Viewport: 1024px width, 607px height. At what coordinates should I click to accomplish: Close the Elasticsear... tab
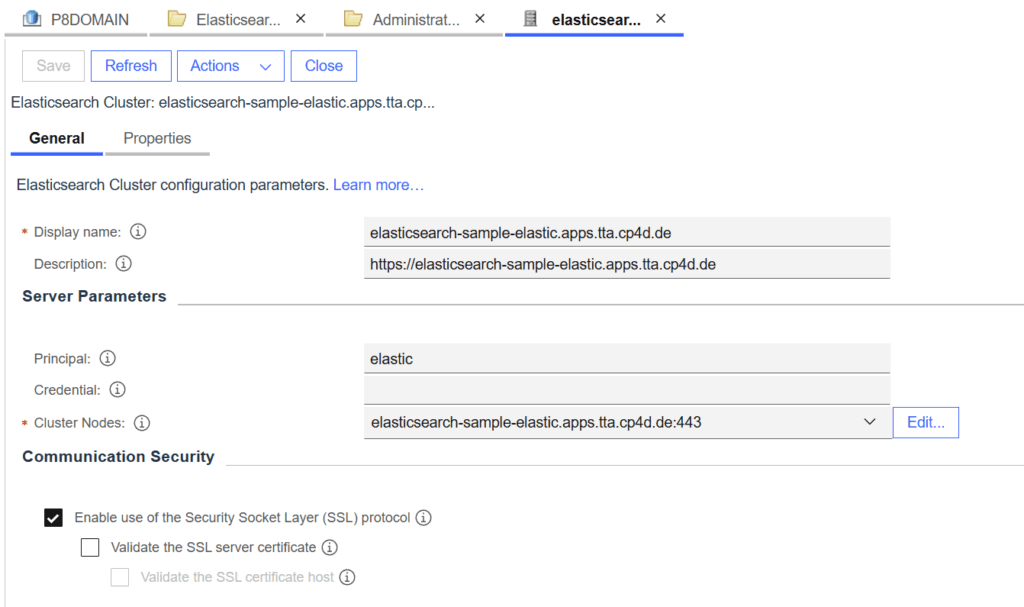pos(300,19)
